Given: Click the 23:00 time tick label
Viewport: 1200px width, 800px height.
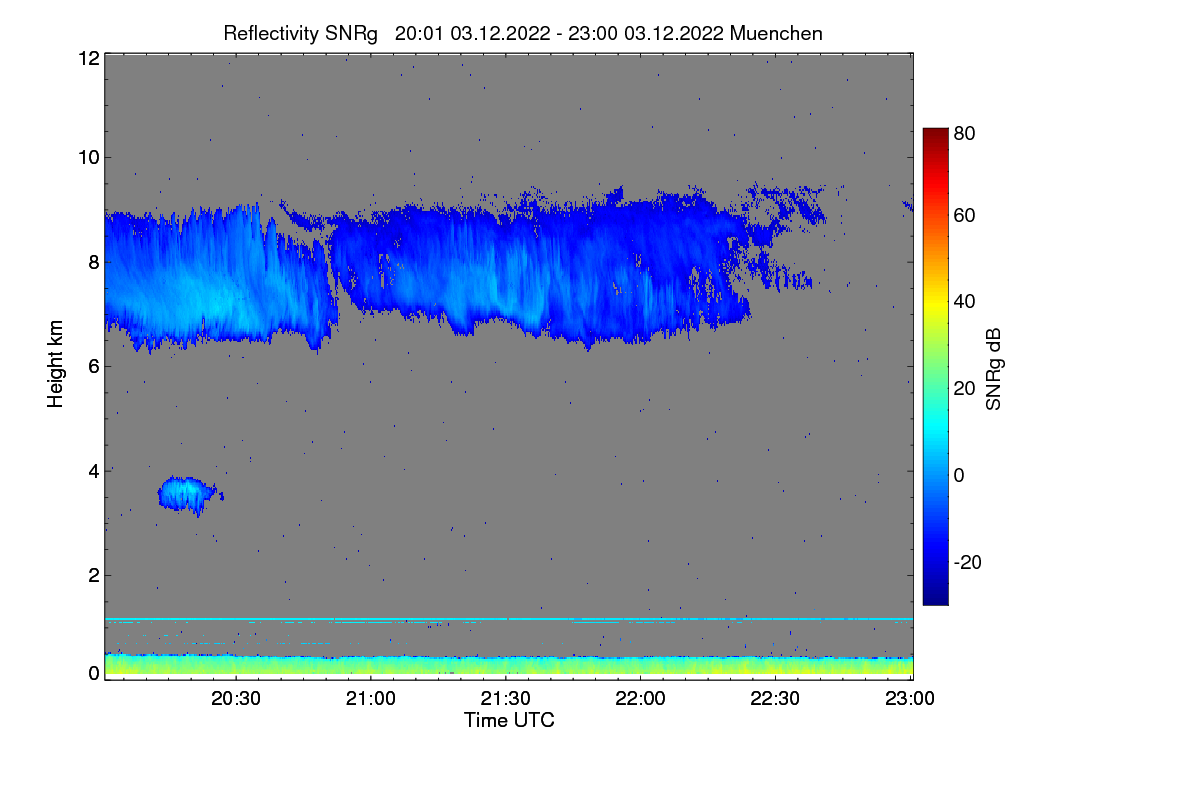Looking at the screenshot, I should point(910,699).
